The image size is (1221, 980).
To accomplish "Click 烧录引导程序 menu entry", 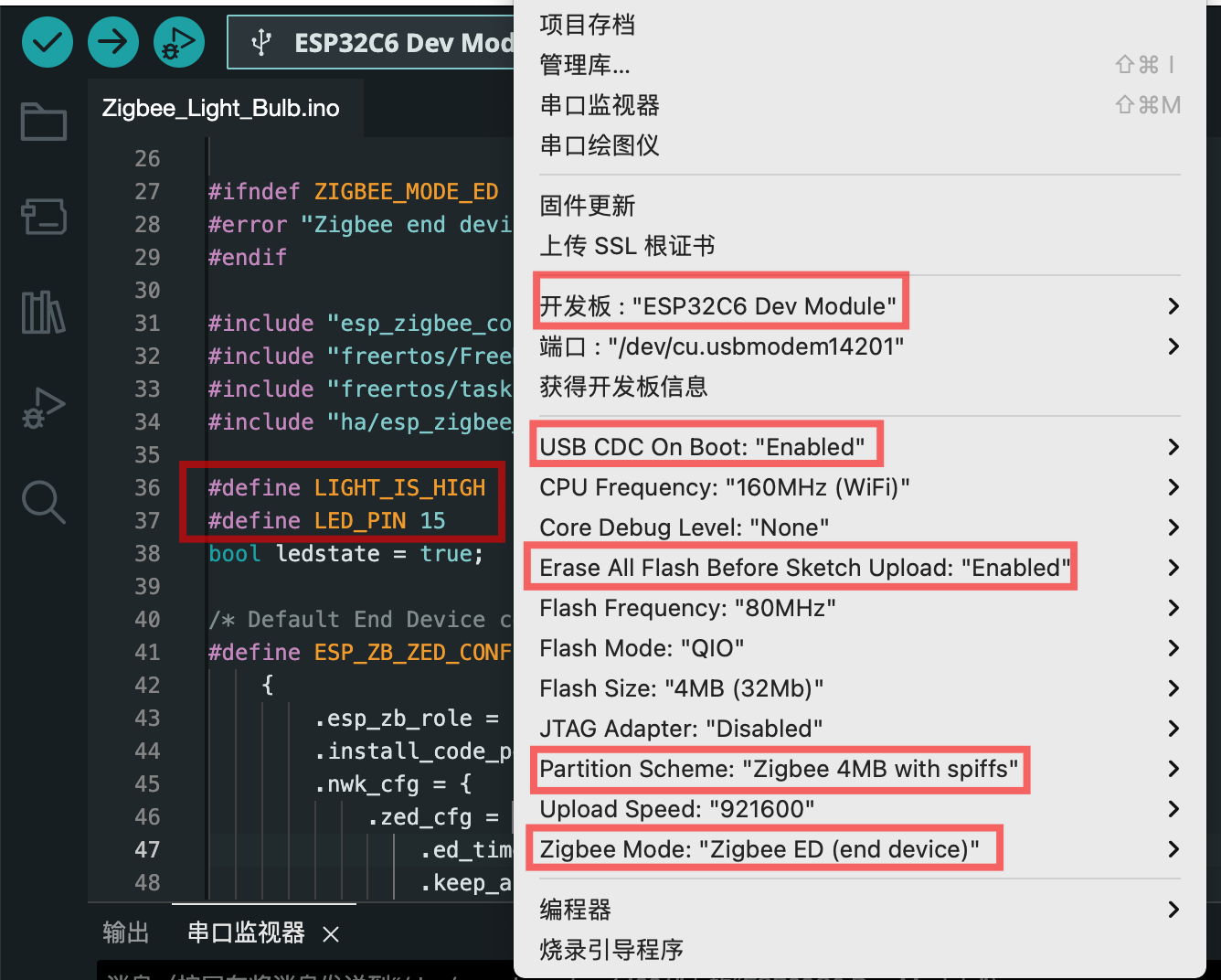I will (859, 950).
